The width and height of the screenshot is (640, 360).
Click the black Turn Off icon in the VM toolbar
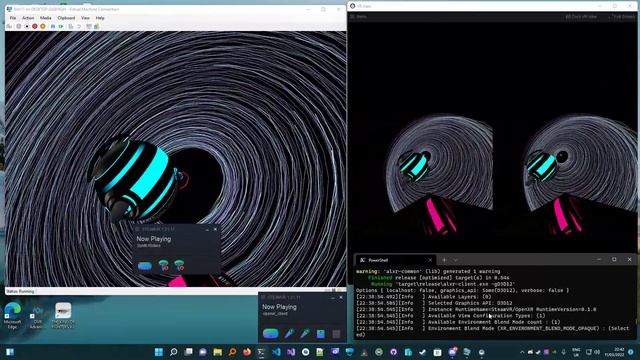(x=27, y=27)
